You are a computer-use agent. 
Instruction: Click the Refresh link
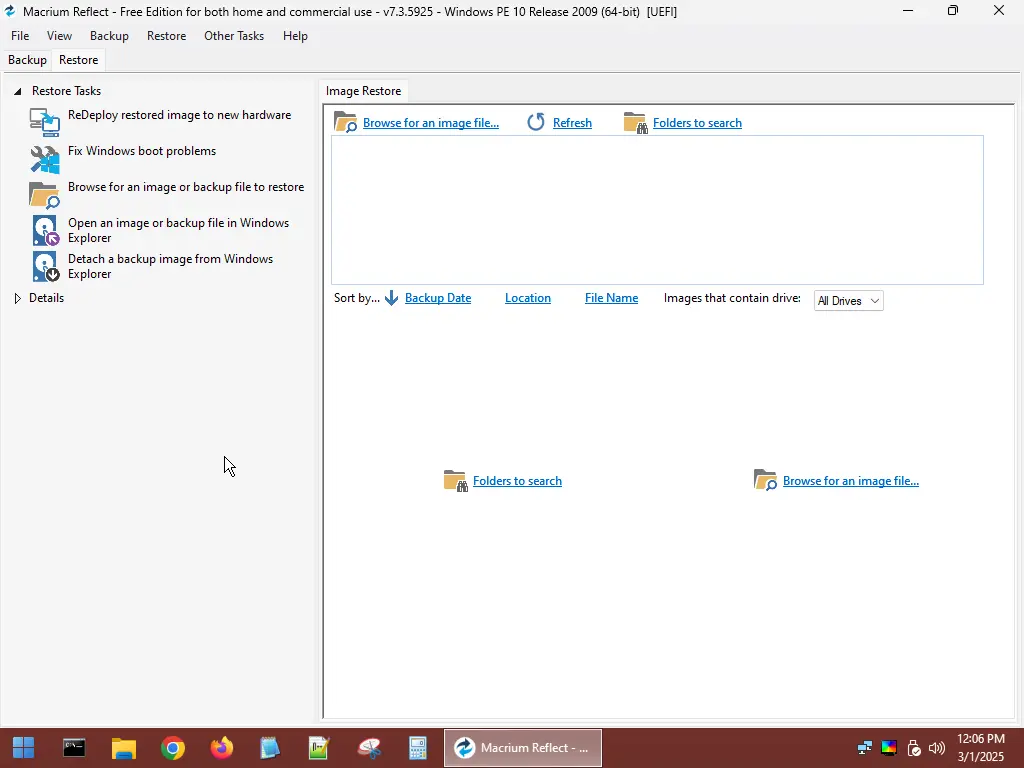(x=572, y=123)
